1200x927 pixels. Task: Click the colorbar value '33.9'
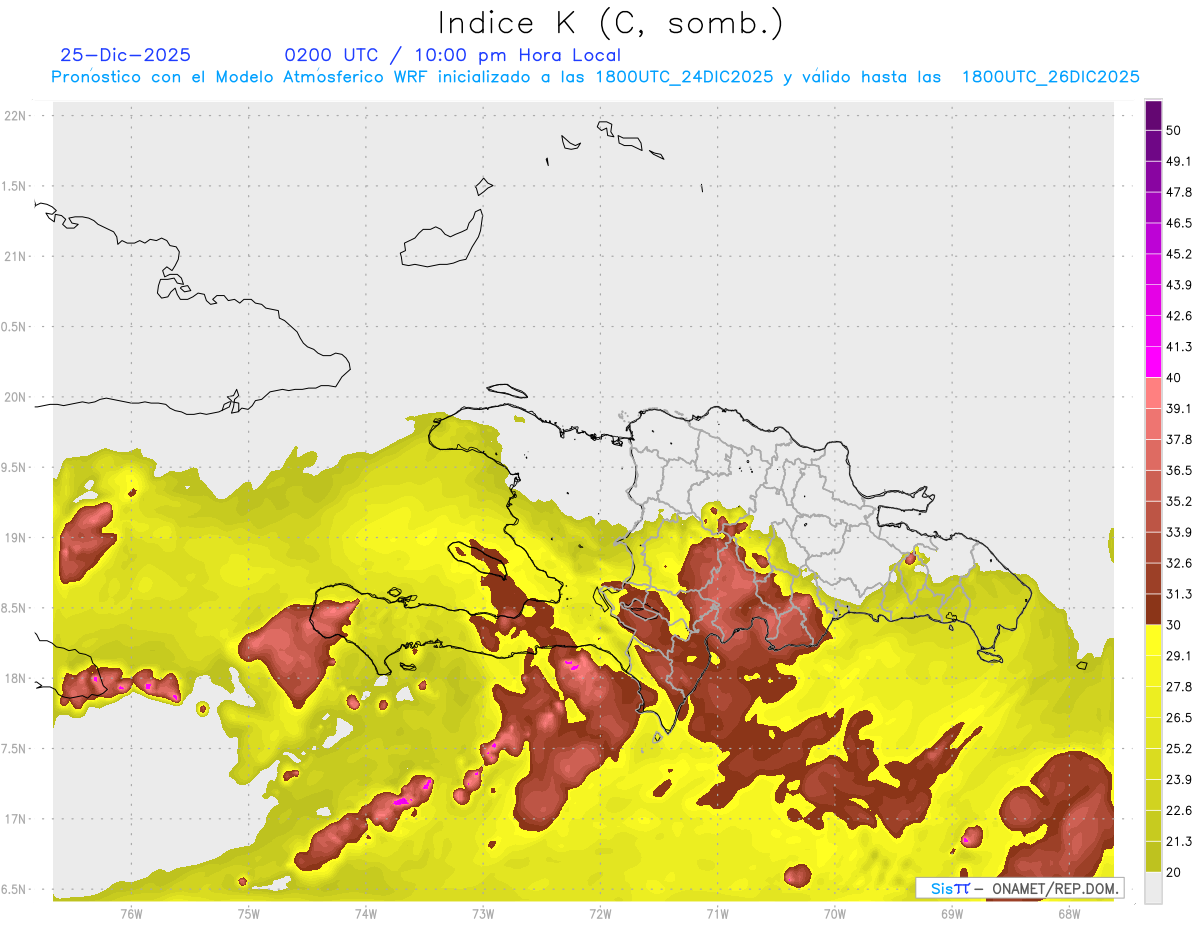pos(1179,532)
